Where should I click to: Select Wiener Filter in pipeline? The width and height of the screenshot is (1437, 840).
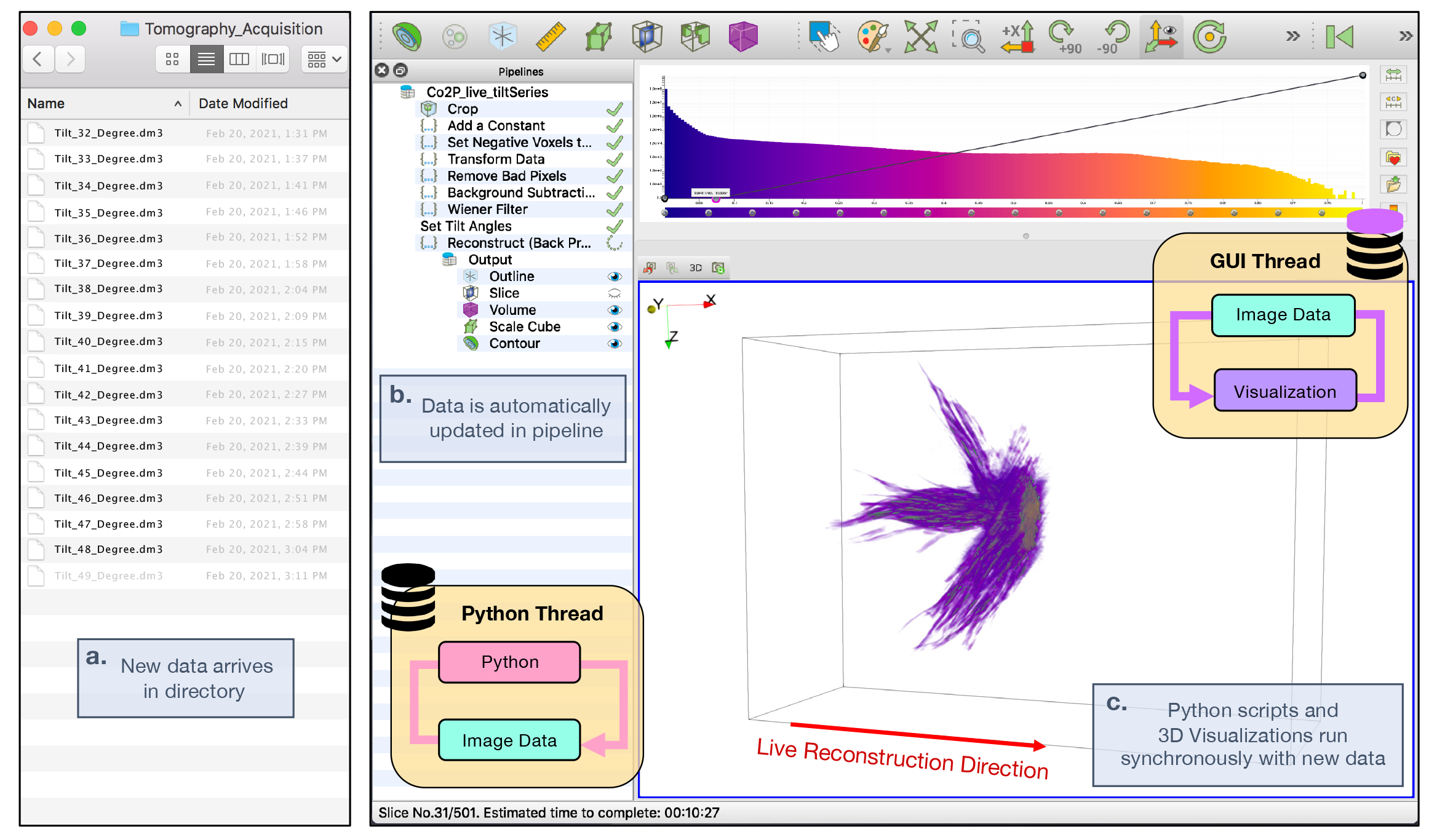(487, 210)
